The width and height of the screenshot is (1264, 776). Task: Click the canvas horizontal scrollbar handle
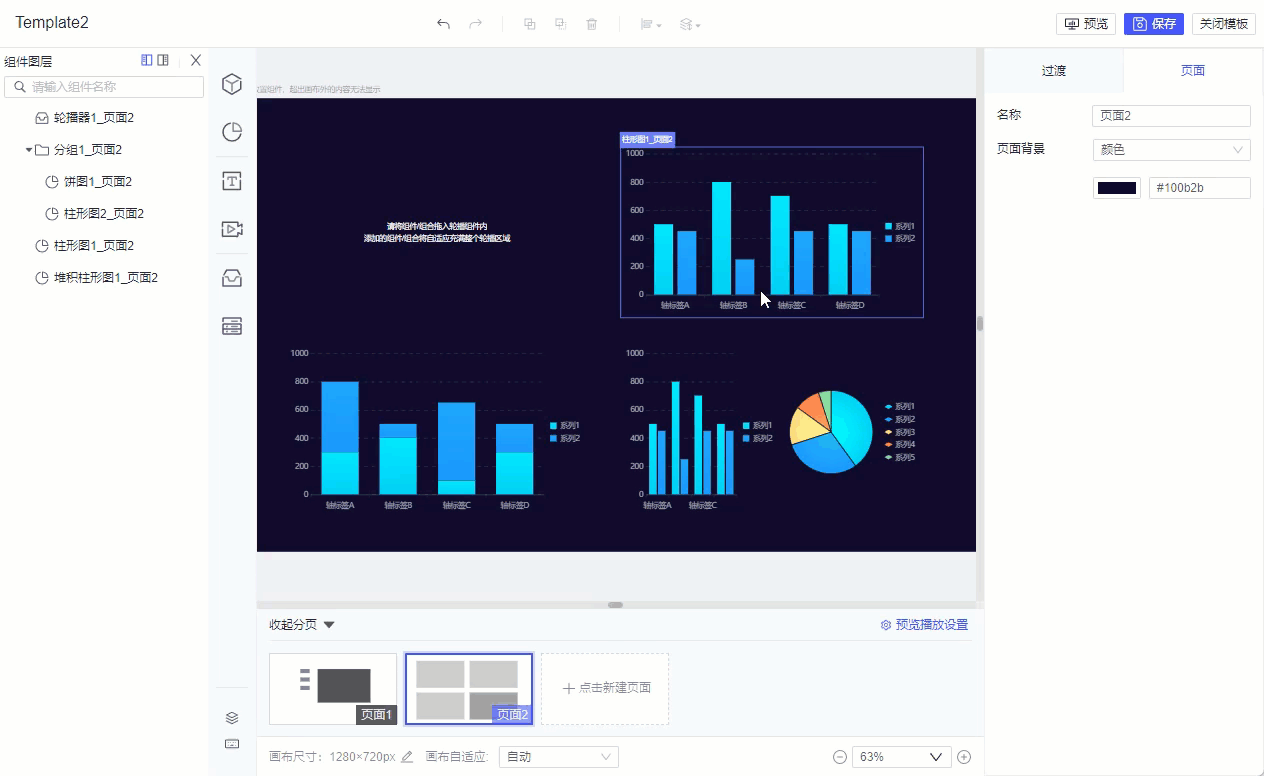(616, 605)
